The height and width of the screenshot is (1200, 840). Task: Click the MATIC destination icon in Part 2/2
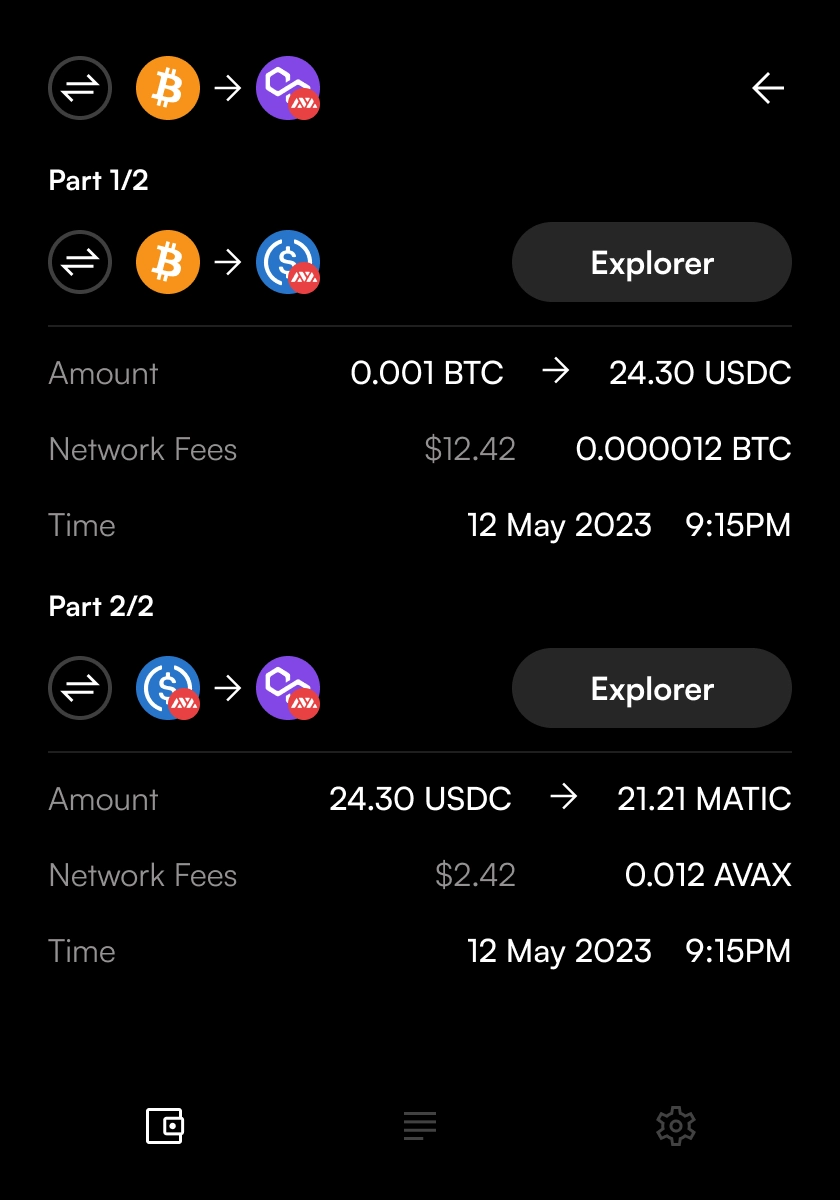(288, 688)
